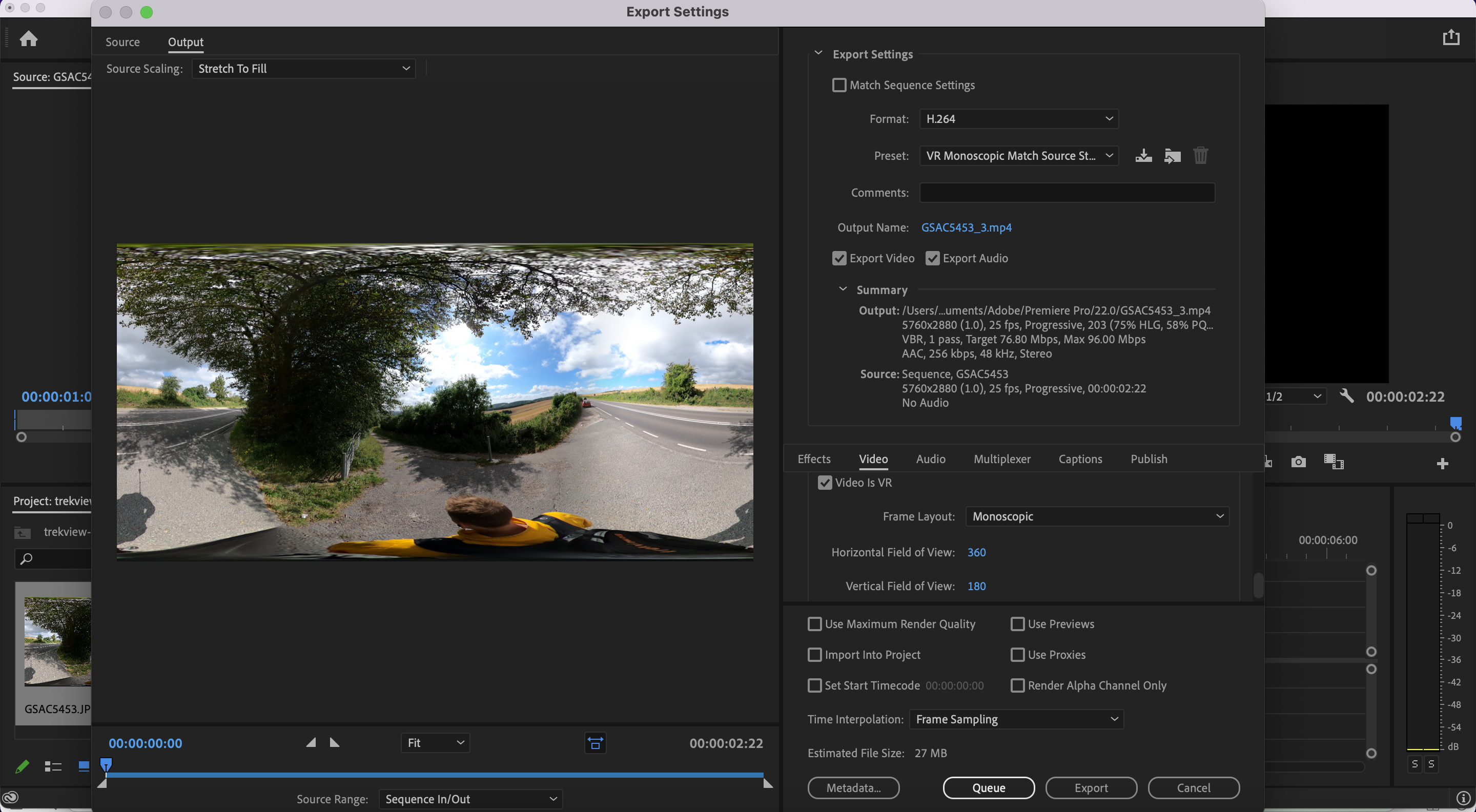Click the Export Frame camera icon
This screenshot has height=812, width=1476.
click(x=1298, y=462)
